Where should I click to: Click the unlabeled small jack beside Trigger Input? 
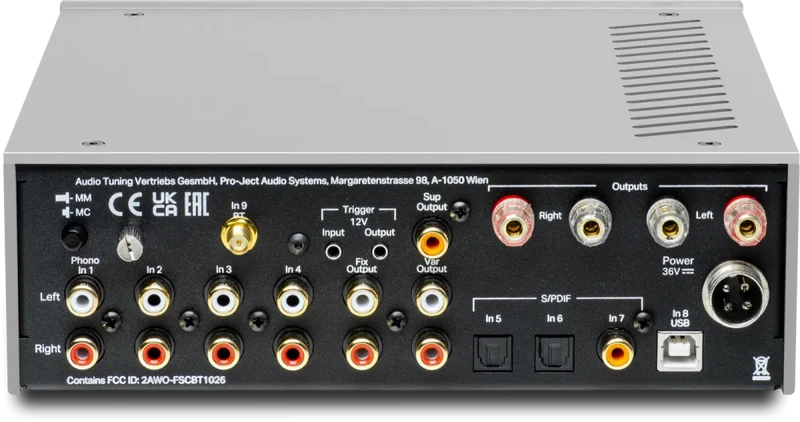(298, 244)
